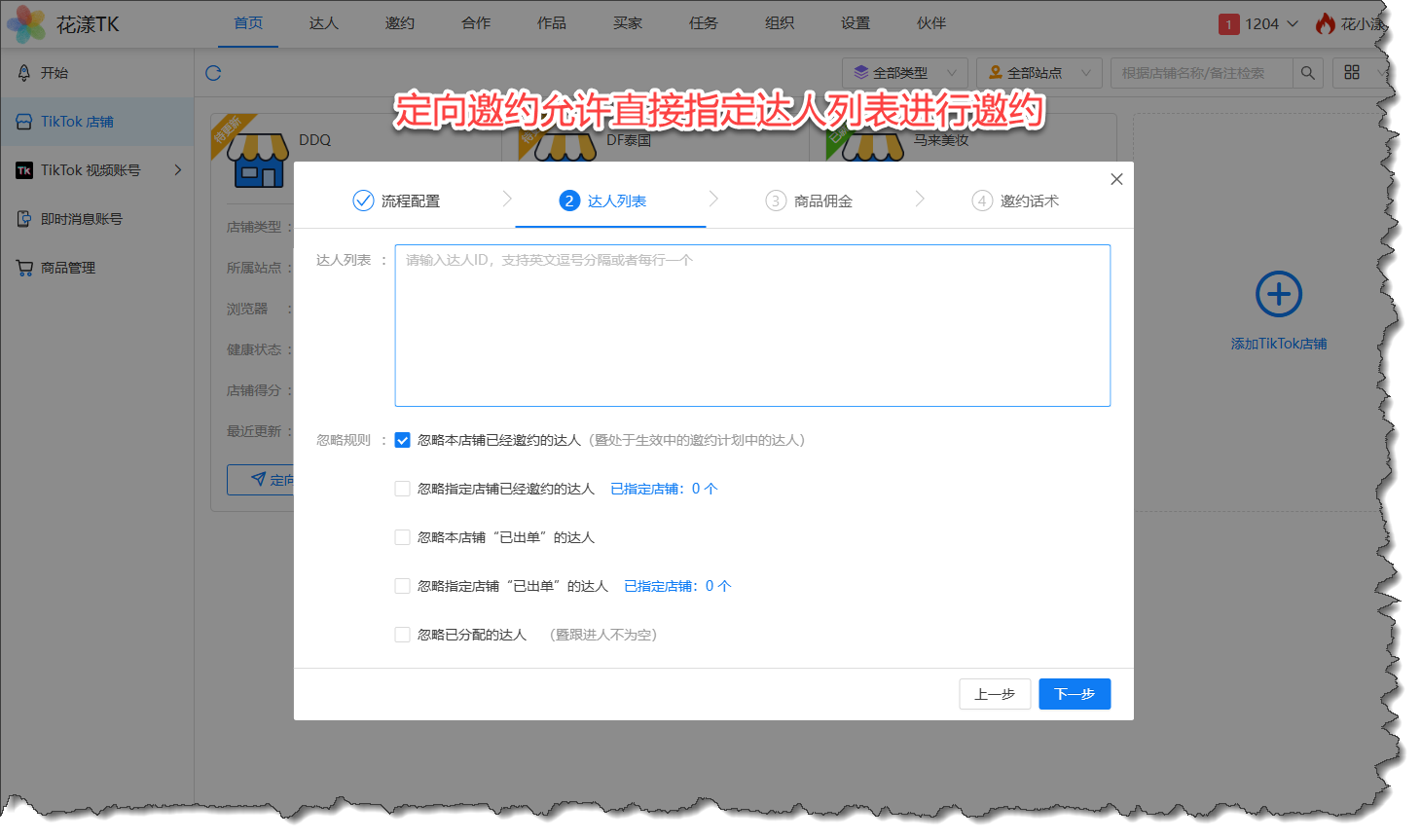
Task: Check 忽略已分配的达人 option
Action: point(402,635)
